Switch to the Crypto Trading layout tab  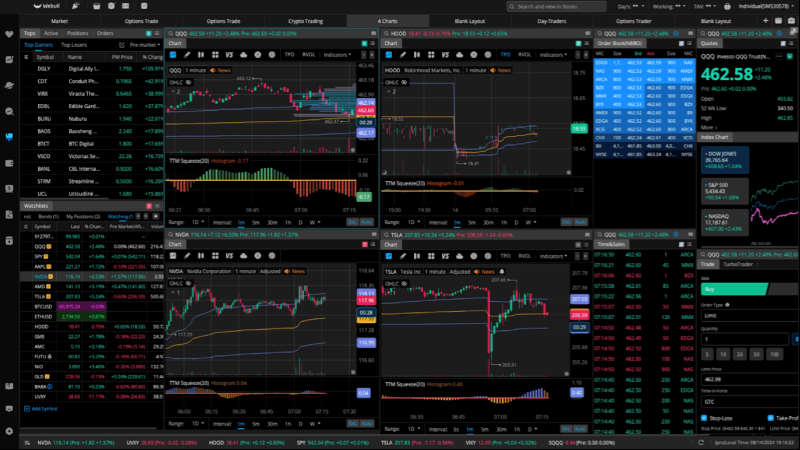coord(305,21)
